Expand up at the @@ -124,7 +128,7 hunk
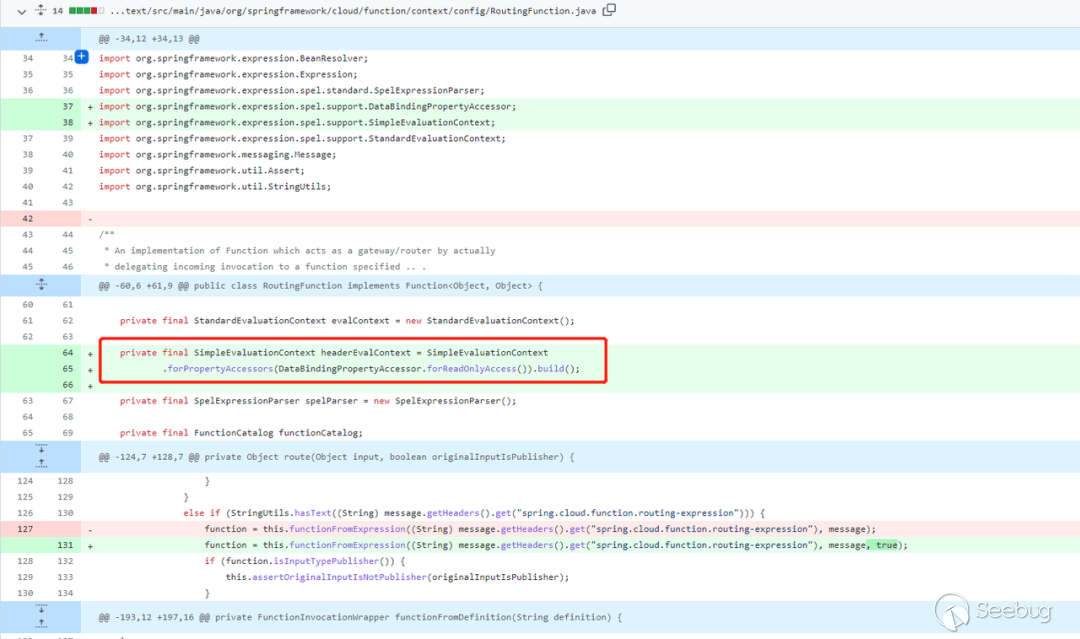The width and height of the screenshot is (1080, 639). coord(41,464)
